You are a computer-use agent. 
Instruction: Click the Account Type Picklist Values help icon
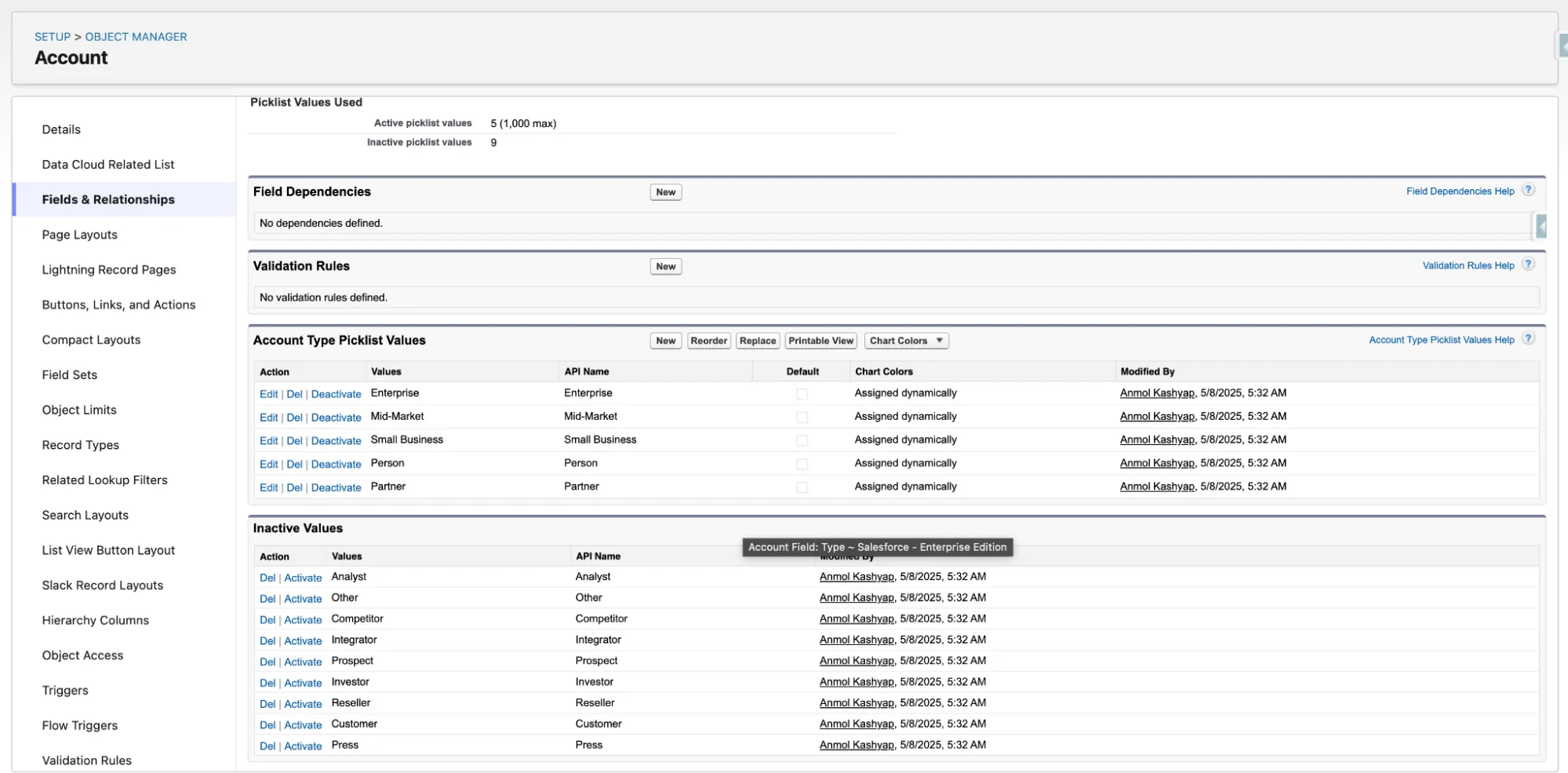click(1527, 339)
